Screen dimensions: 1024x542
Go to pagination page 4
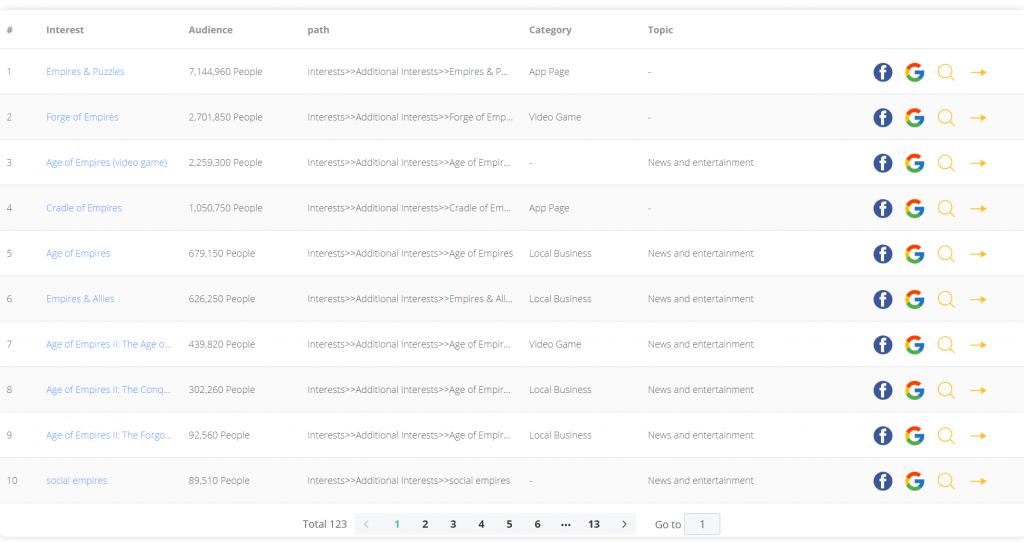481,524
